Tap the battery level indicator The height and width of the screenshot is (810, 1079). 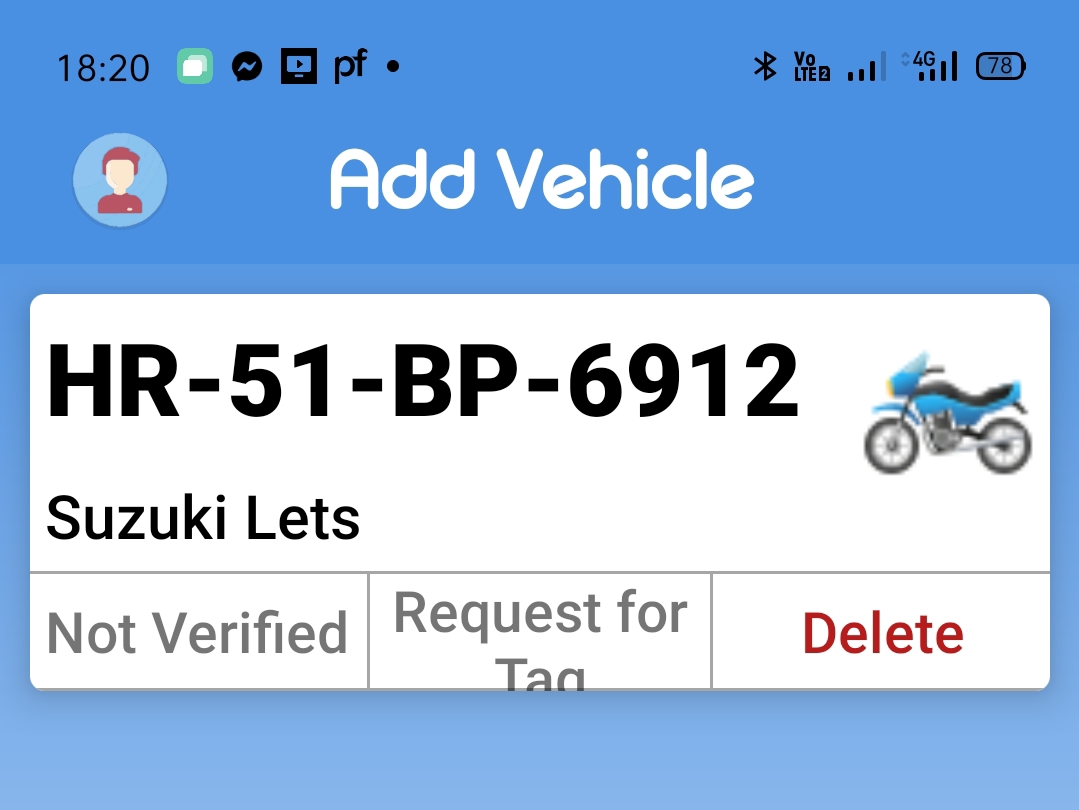tap(1001, 66)
